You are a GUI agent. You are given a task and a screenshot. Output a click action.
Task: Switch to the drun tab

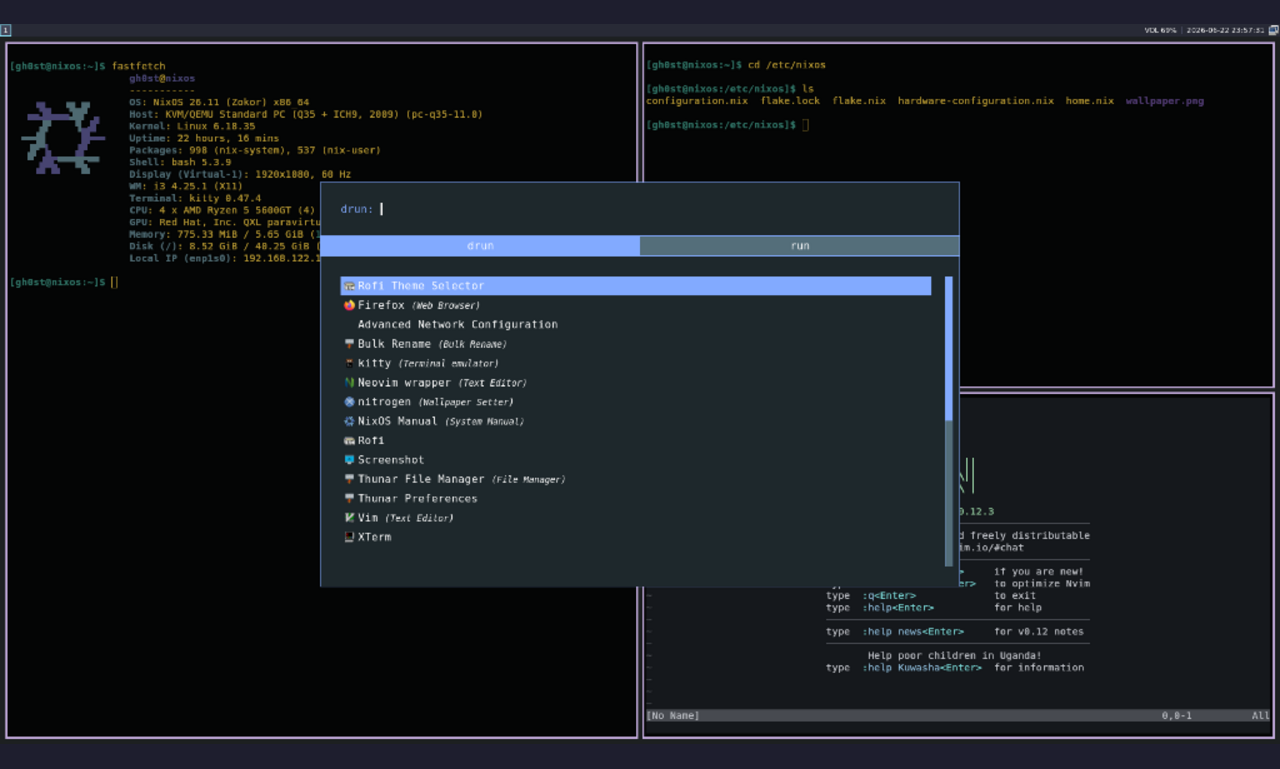(x=480, y=245)
